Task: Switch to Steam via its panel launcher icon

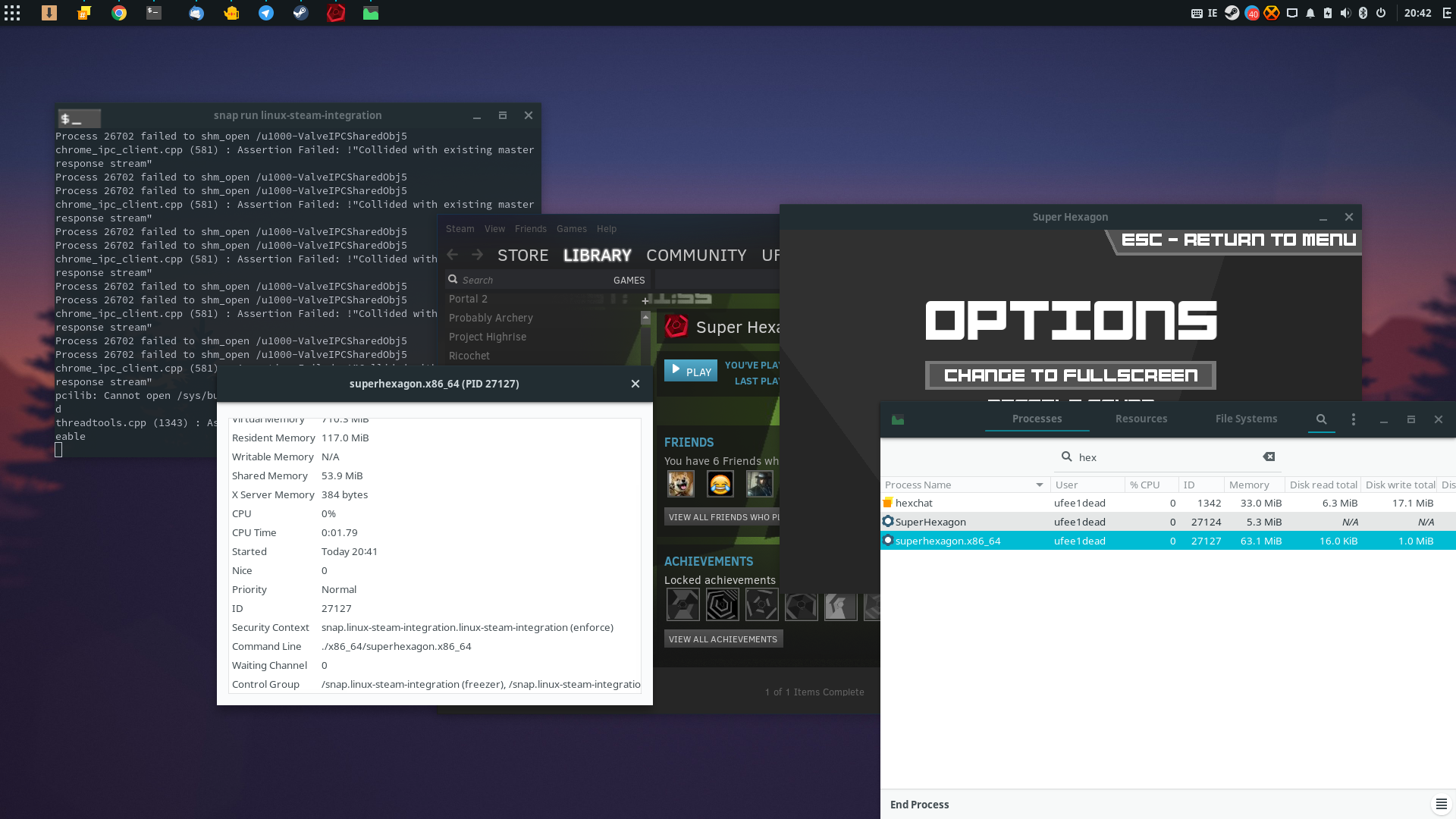Action: pyautogui.click(x=301, y=13)
